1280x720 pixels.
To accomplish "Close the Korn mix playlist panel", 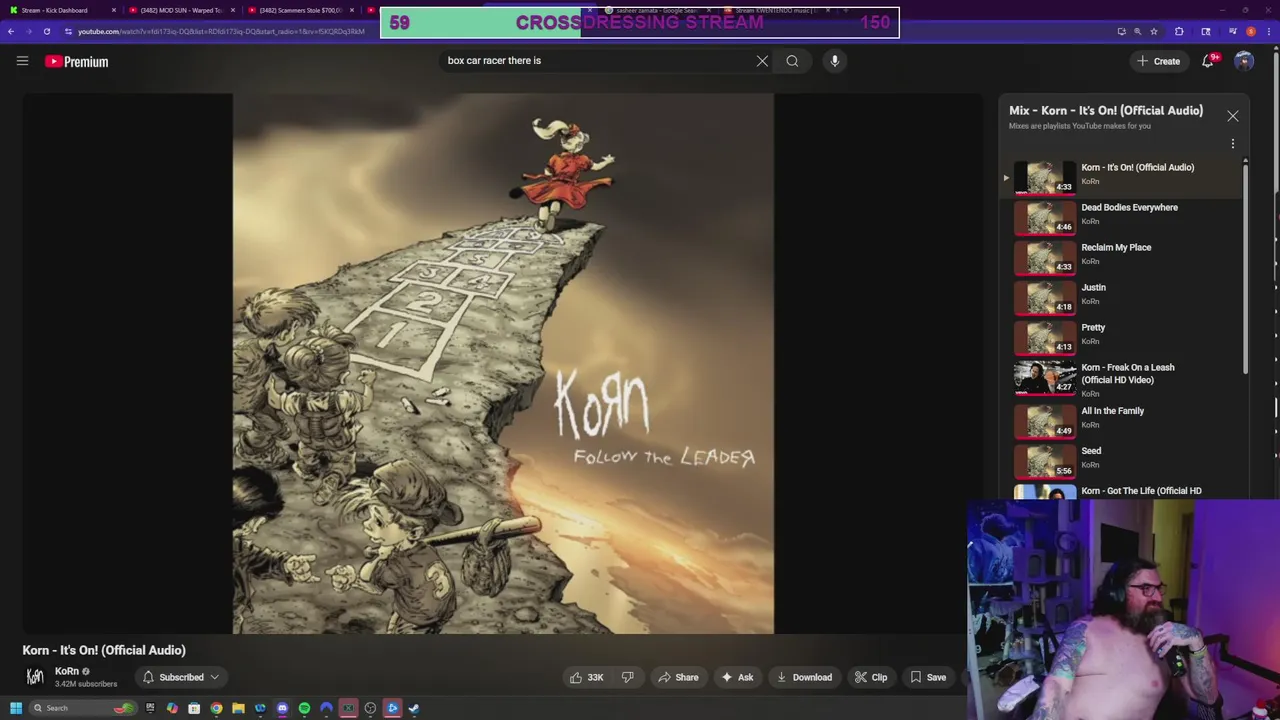I will (x=1233, y=116).
